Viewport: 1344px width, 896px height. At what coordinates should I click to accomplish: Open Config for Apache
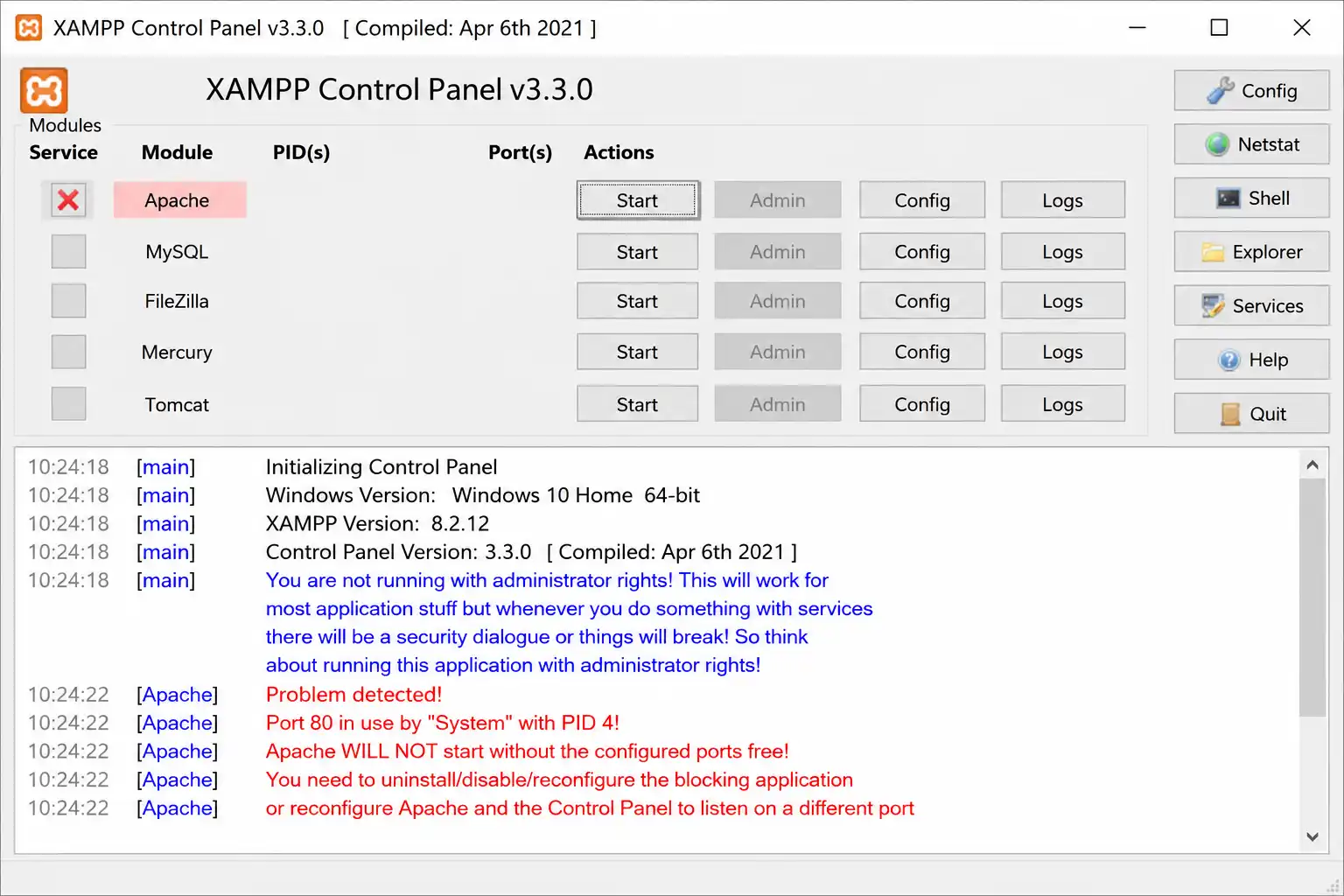coord(922,200)
